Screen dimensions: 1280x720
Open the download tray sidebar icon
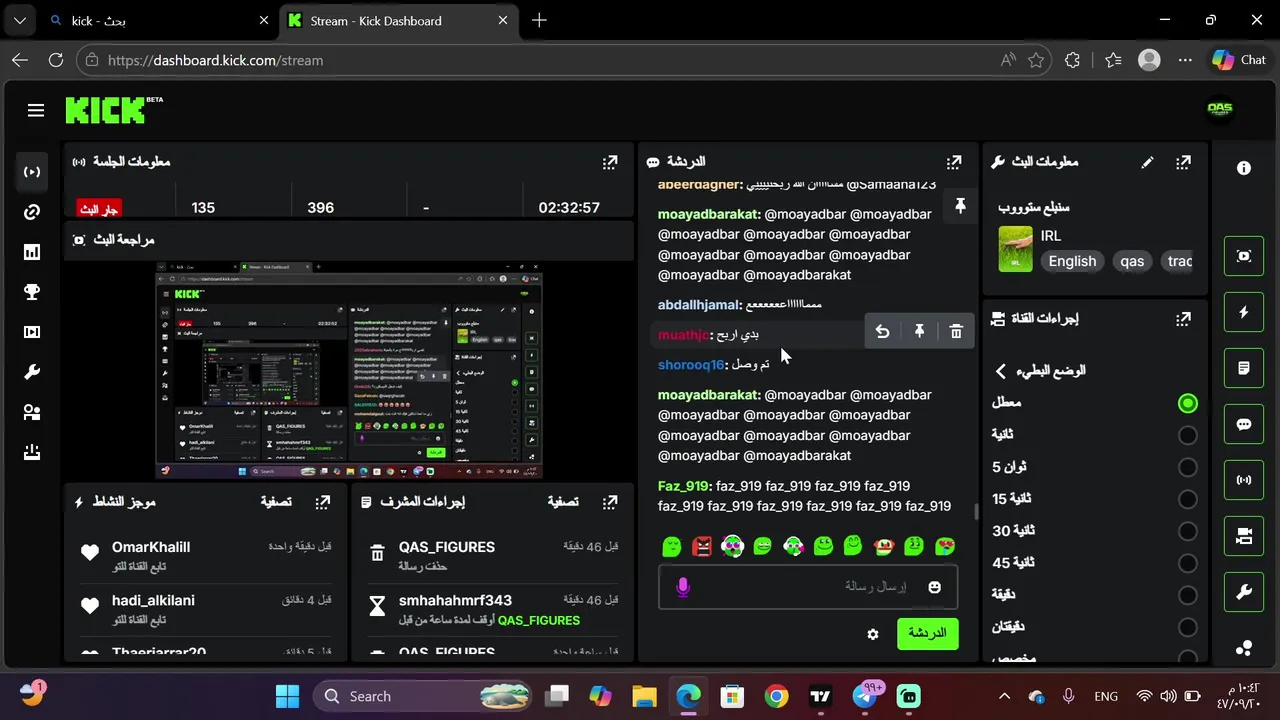[x=32, y=452]
